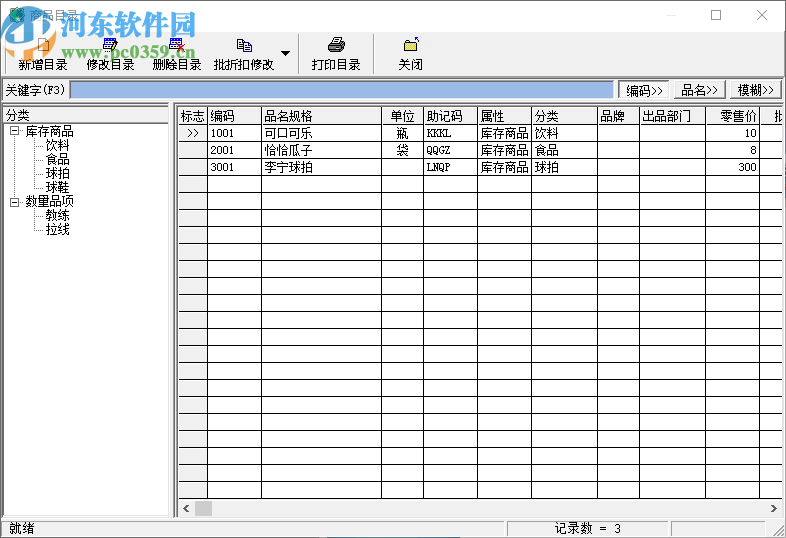
Task: Open the dropdown arrow beside 批折扣修改
Action: coord(285,53)
